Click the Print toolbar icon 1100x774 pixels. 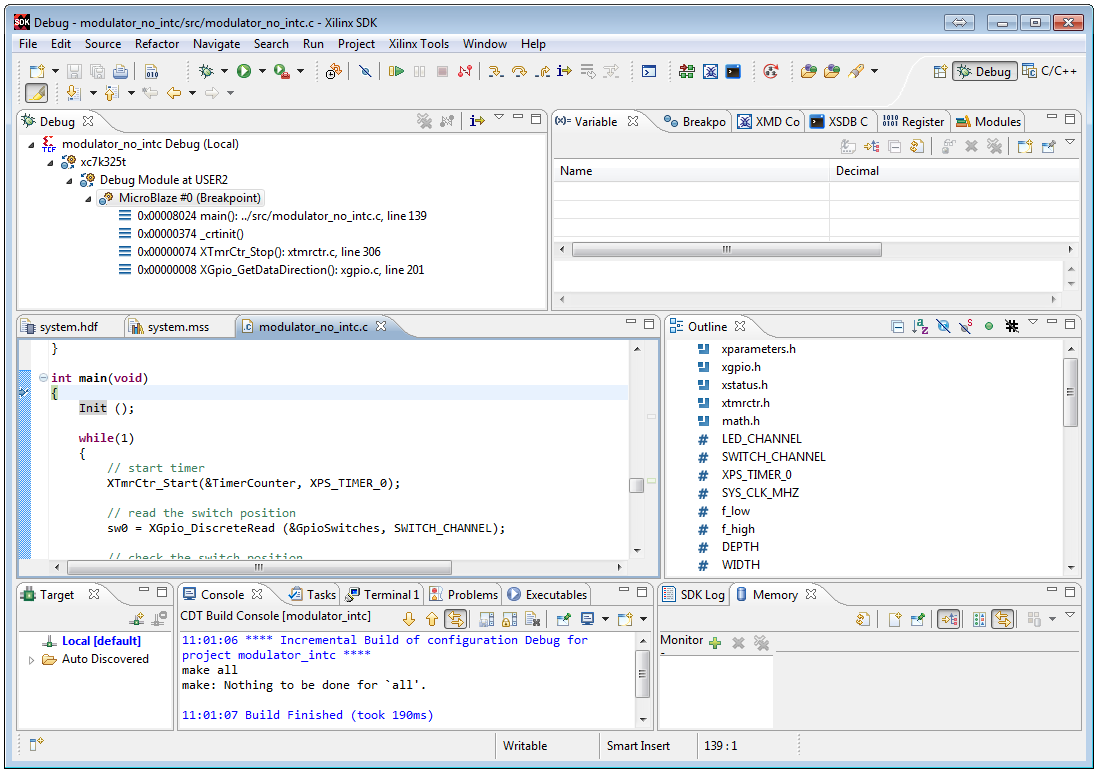click(x=121, y=71)
